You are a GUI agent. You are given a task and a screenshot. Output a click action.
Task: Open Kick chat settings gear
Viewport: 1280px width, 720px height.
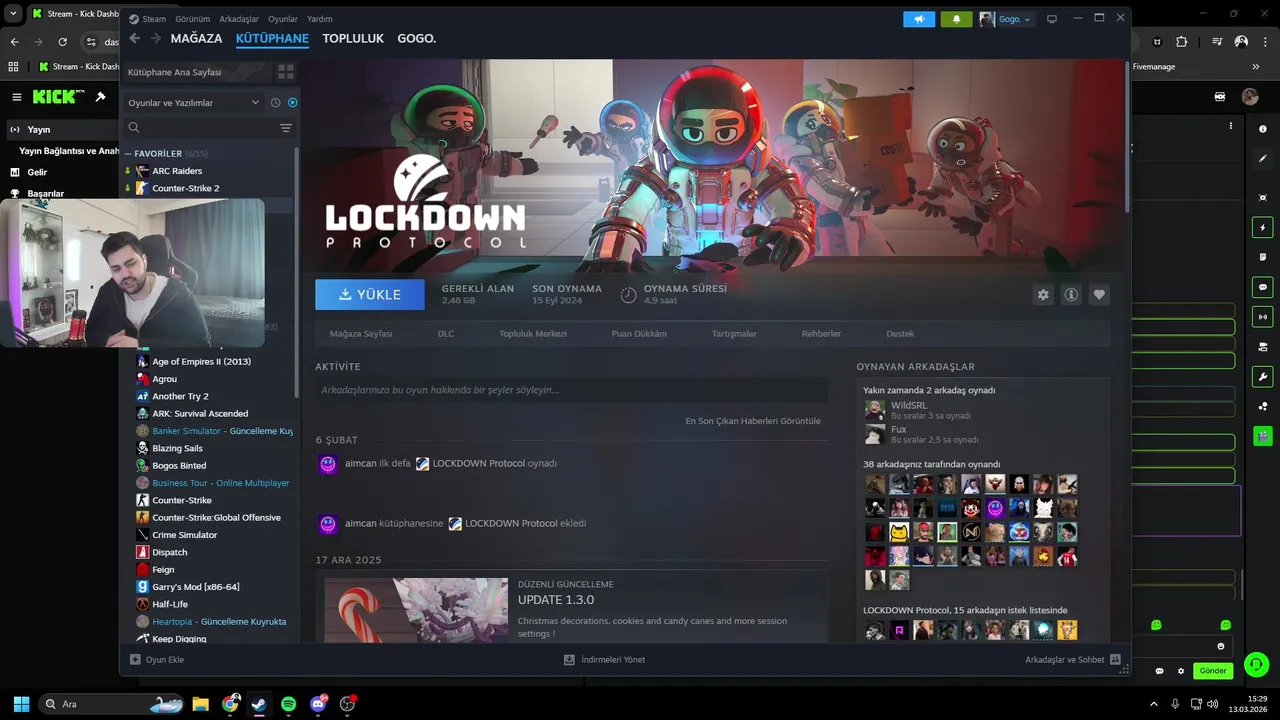(1181, 671)
